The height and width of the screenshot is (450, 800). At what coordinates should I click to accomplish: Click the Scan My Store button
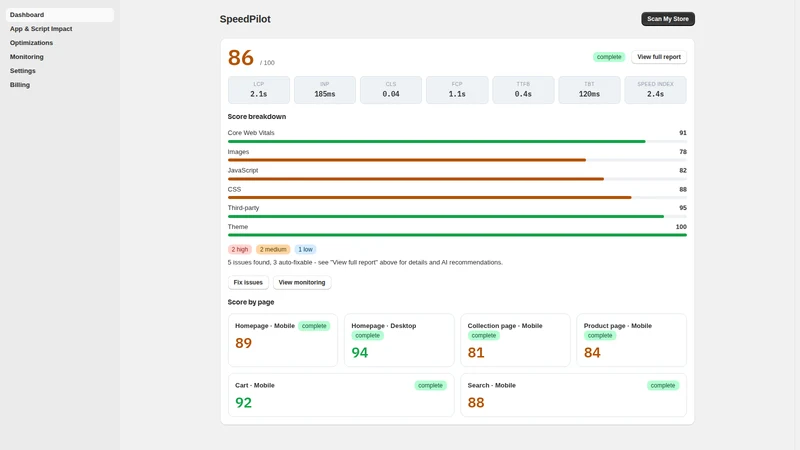[x=668, y=19]
